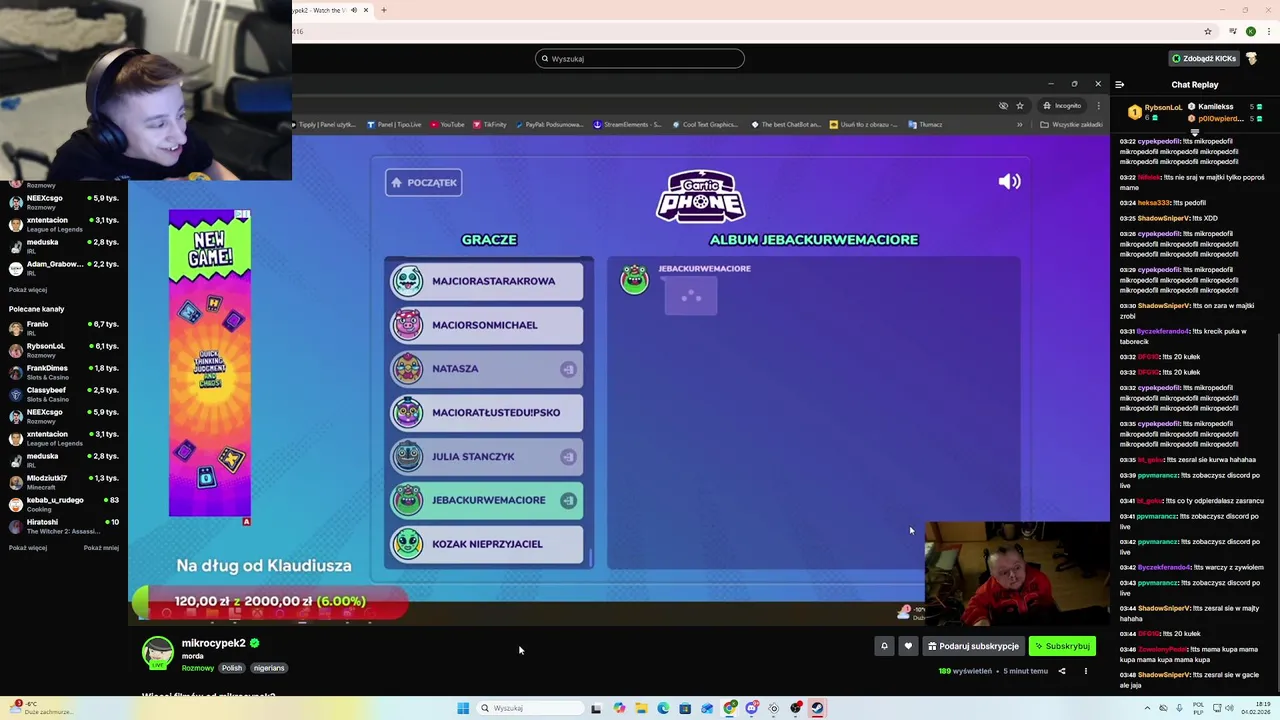The height and width of the screenshot is (720, 1280).
Task: Open Discord from the taskbar
Action: tap(751, 708)
